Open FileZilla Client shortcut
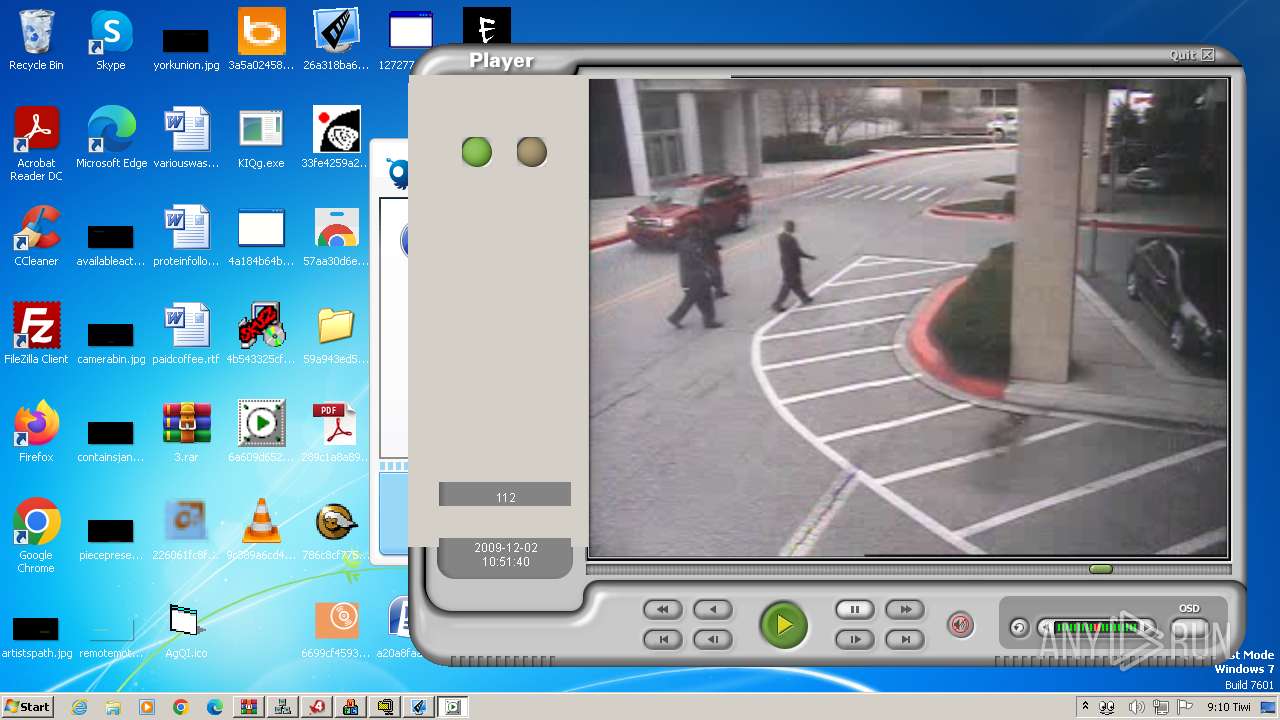The width and height of the screenshot is (1280, 720). pyautogui.click(x=36, y=334)
